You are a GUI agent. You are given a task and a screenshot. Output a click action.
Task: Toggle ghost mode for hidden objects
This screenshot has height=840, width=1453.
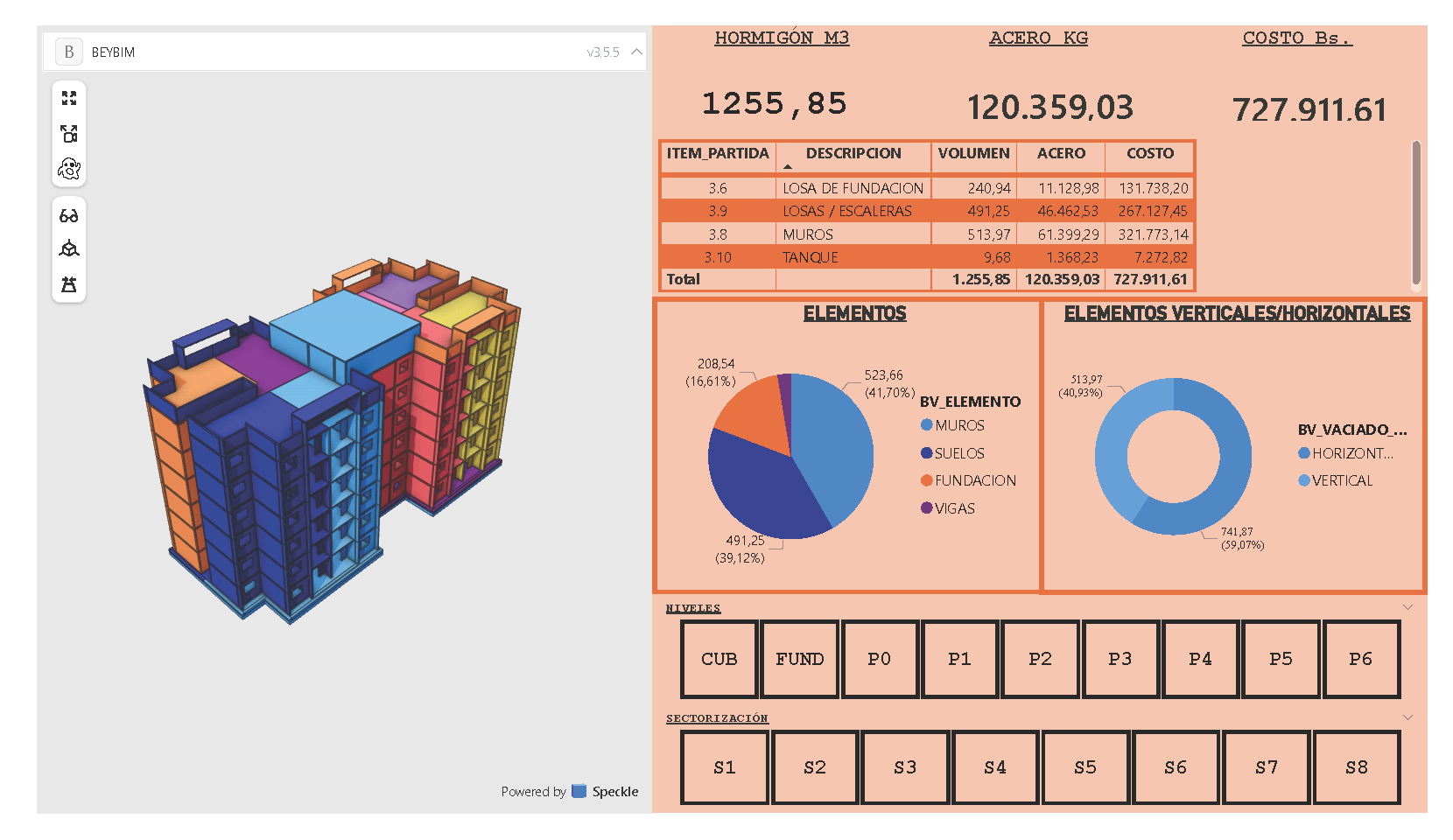pyautogui.click(x=69, y=168)
